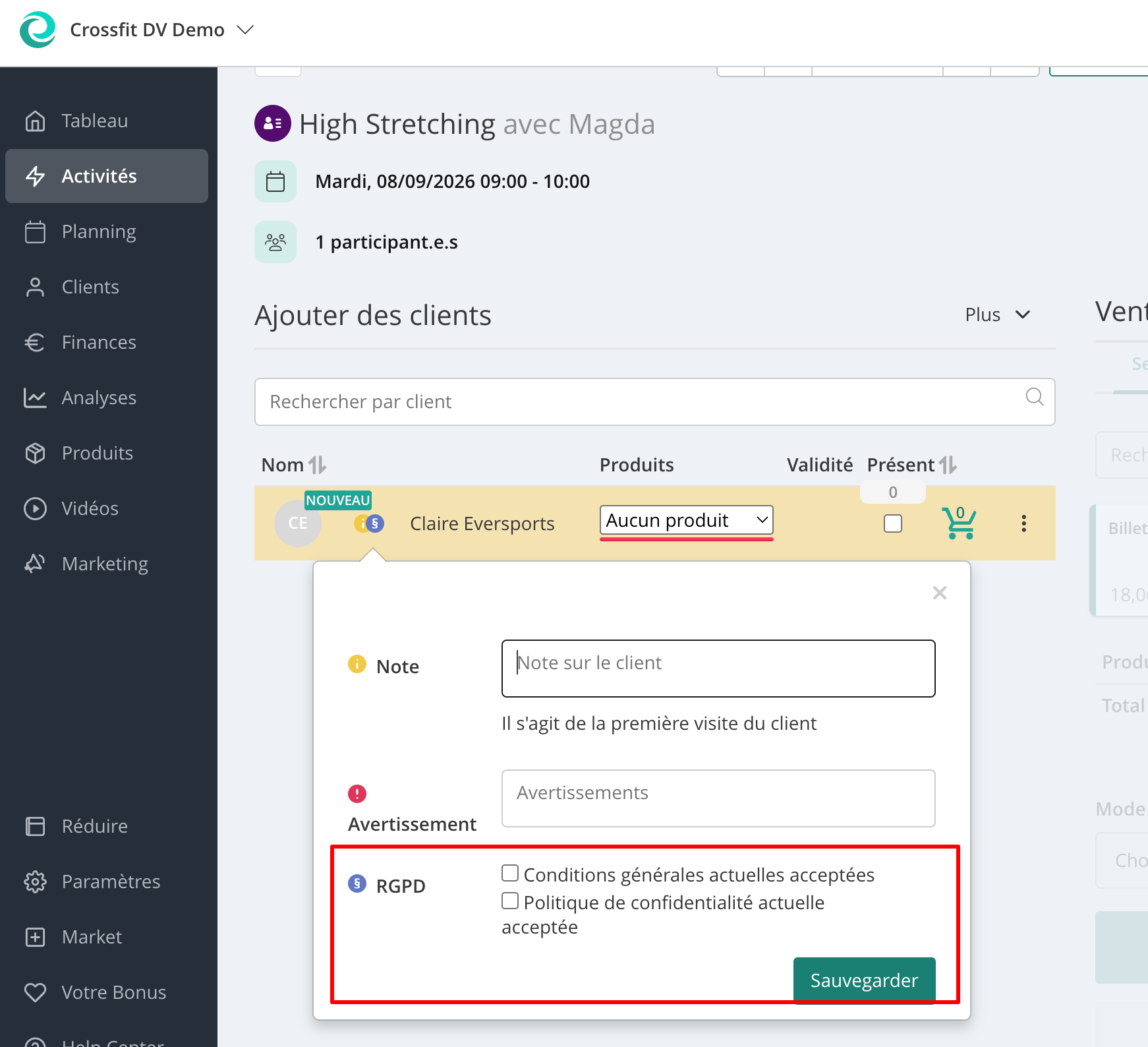Click the Avertissements input field
The width and height of the screenshot is (1148, 1047).
718,798
